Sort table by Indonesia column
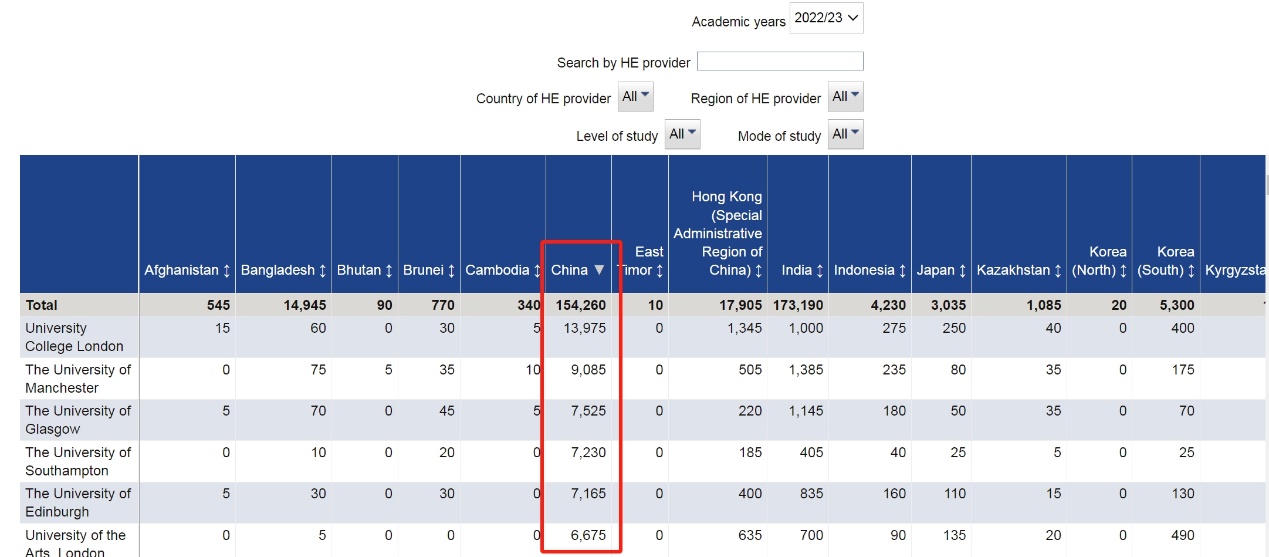Screen dimensions: 1269x557 (870, 270)
